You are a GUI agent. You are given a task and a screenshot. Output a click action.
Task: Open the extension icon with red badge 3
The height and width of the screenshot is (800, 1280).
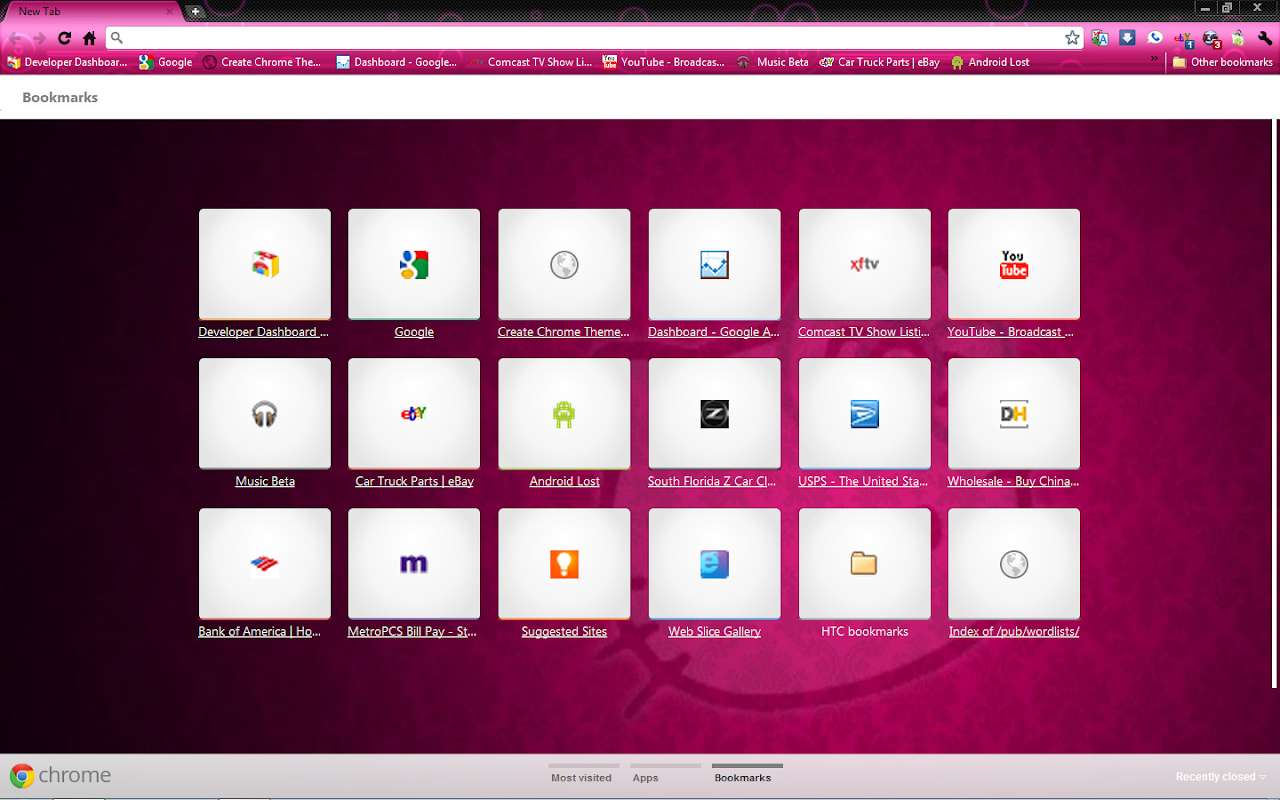1211,39
